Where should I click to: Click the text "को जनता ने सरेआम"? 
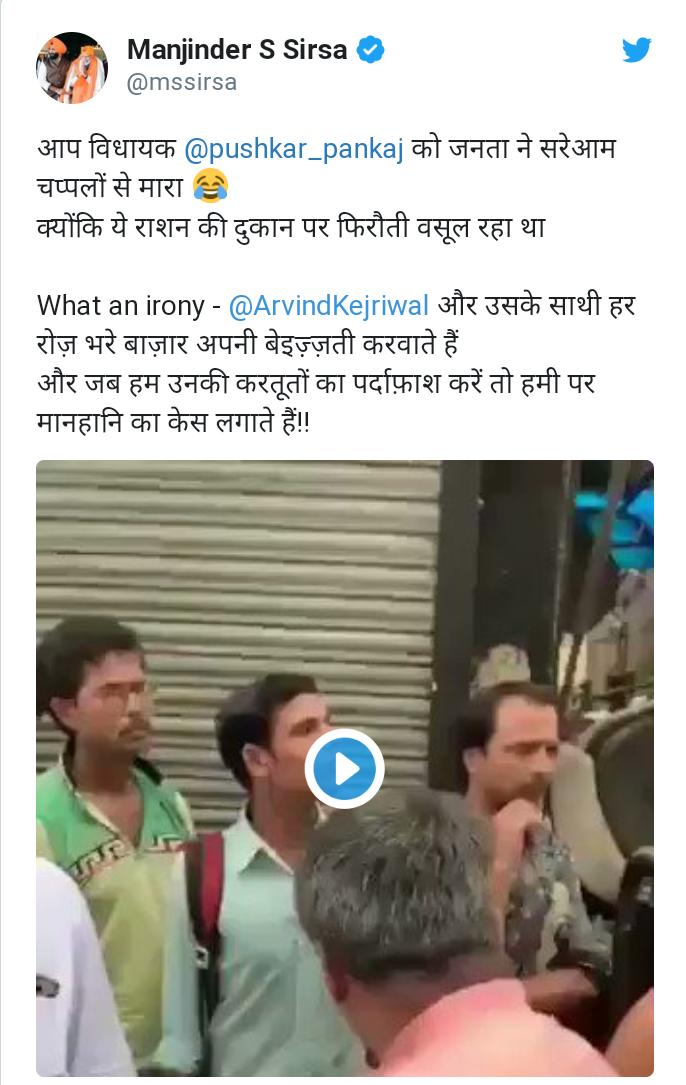(513, 148)
